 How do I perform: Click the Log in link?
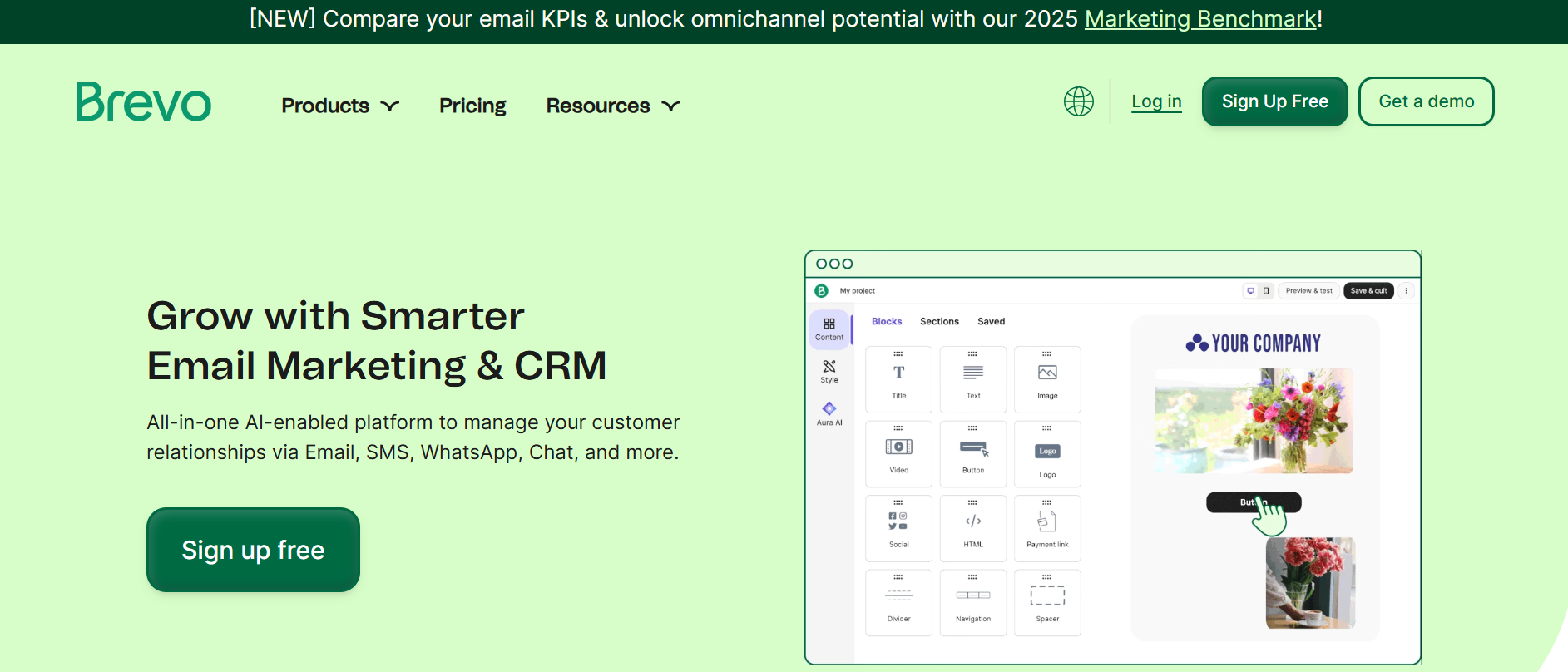click(1156, 101)
